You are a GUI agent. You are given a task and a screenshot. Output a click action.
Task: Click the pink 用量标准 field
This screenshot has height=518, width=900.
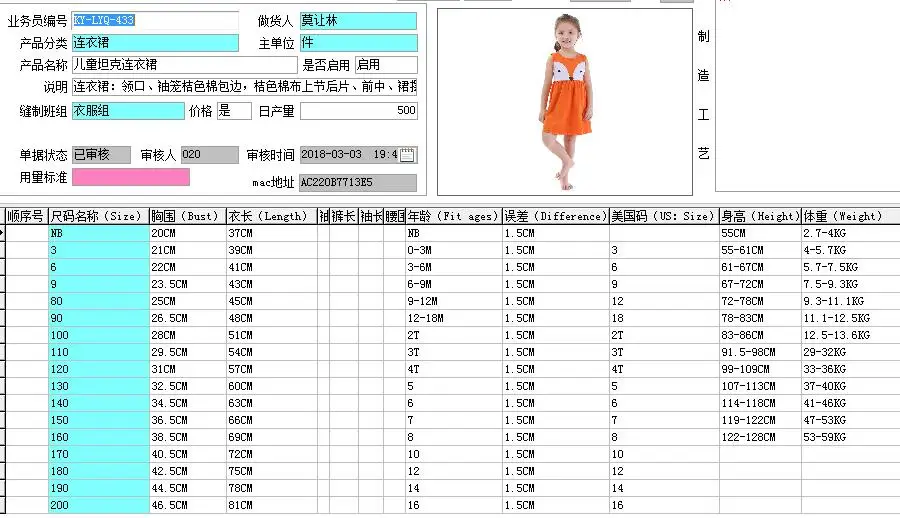[x=131, y=177]
